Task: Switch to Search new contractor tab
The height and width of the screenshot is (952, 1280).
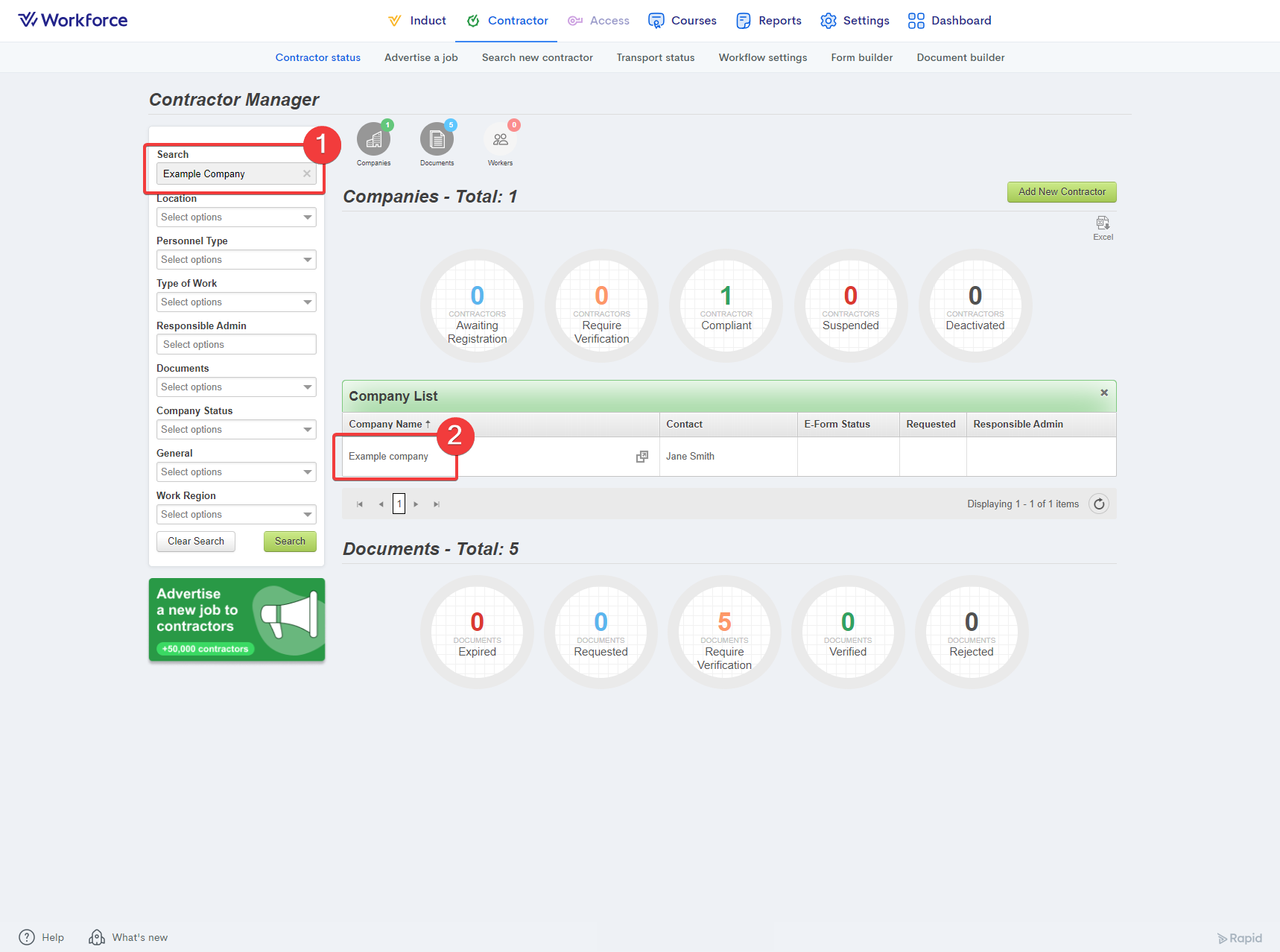Action: [537, 57]
